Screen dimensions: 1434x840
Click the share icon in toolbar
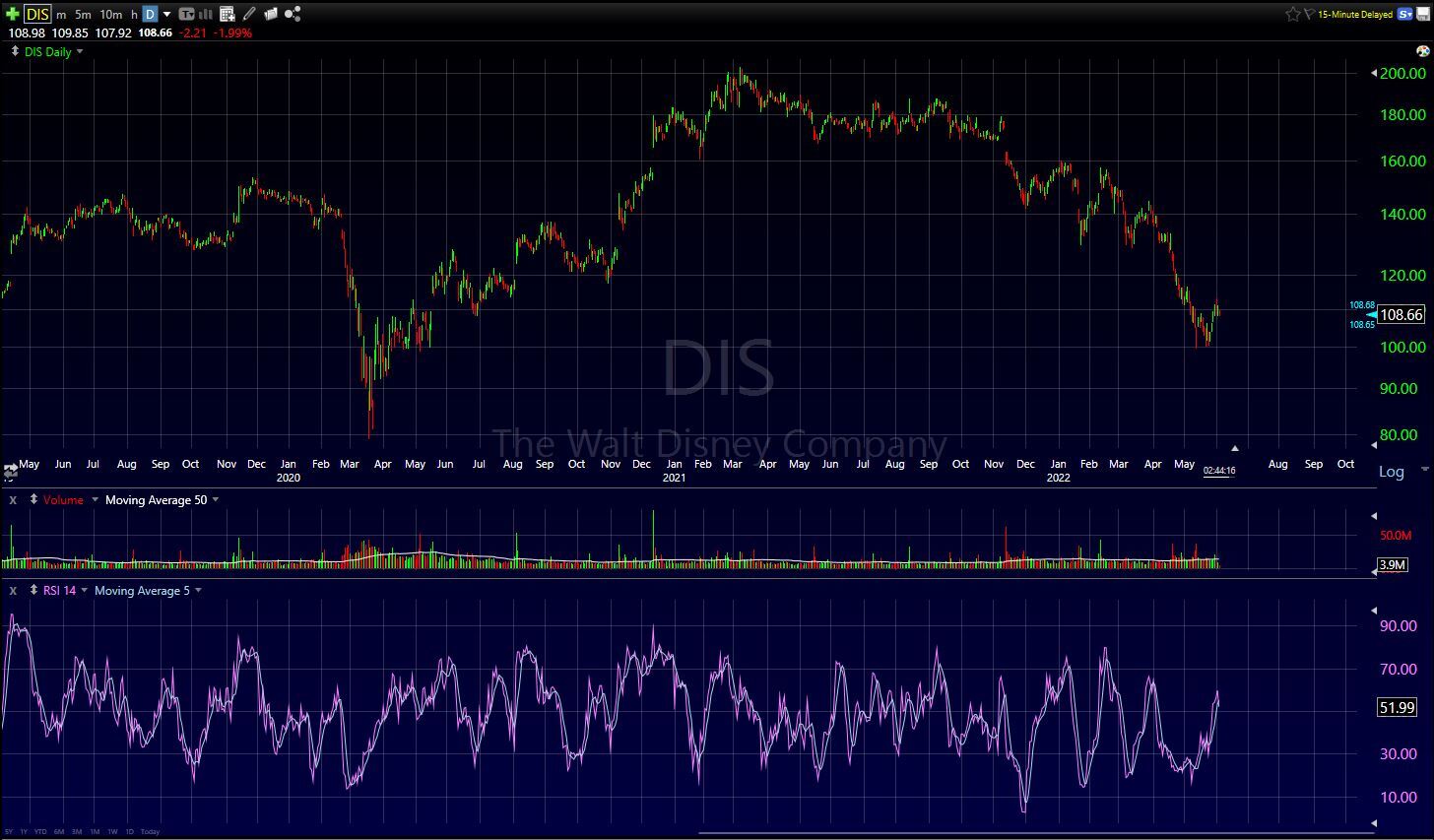(293, 14)
